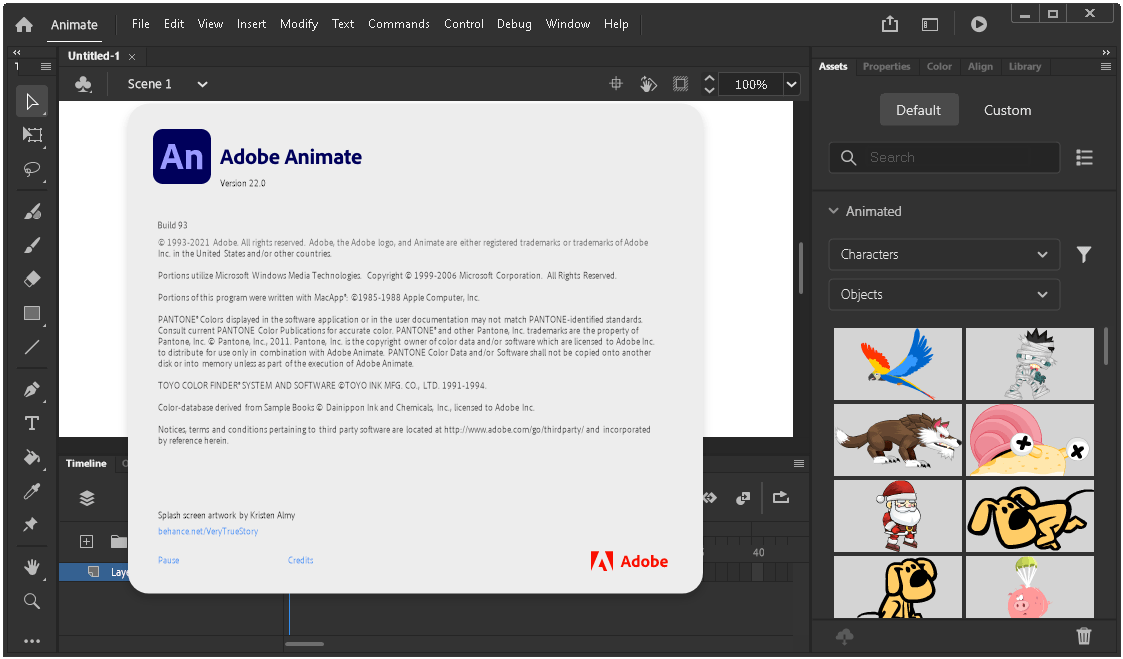Image resolution: width=1123 pixels, height=659 pixels.
Task: Open the workspace switcher icon
Action: [x=930, y=24]
